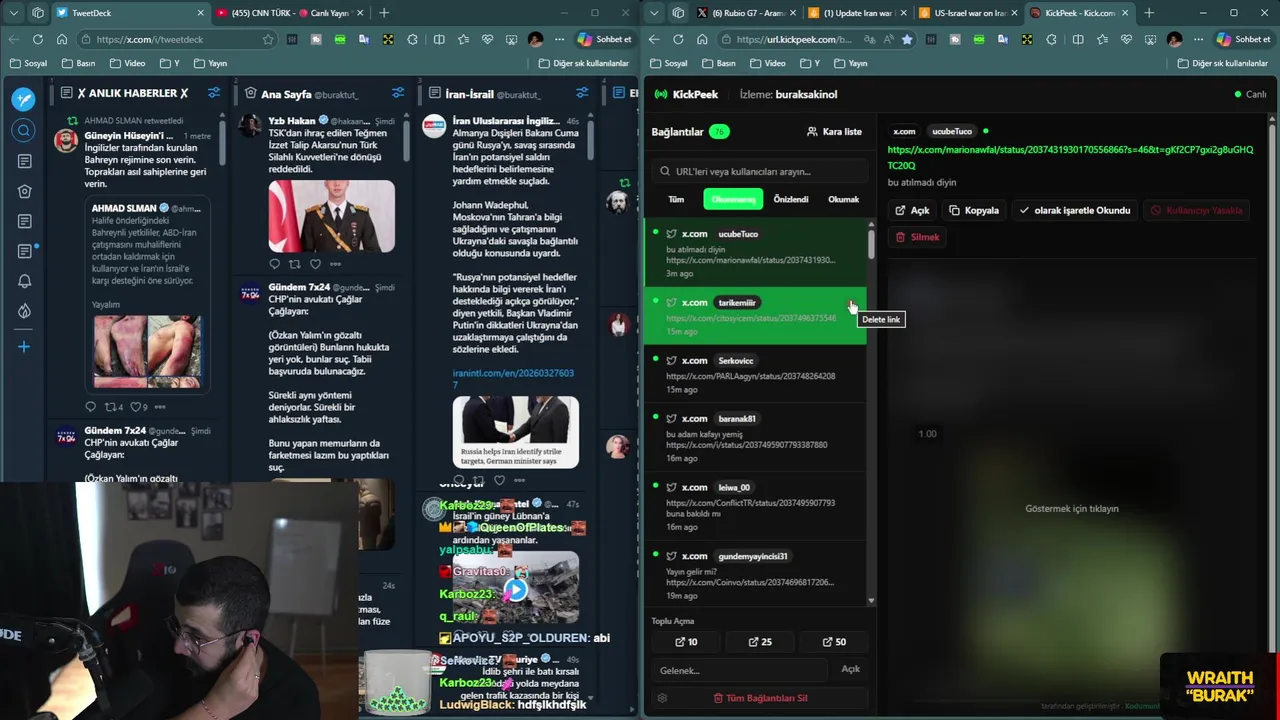This screenshot has height=720, width=1280.
Task: Like the AHMAD SLMAN tweet with 9 likes
Action: pyautogui.click(x=135, y=407)
